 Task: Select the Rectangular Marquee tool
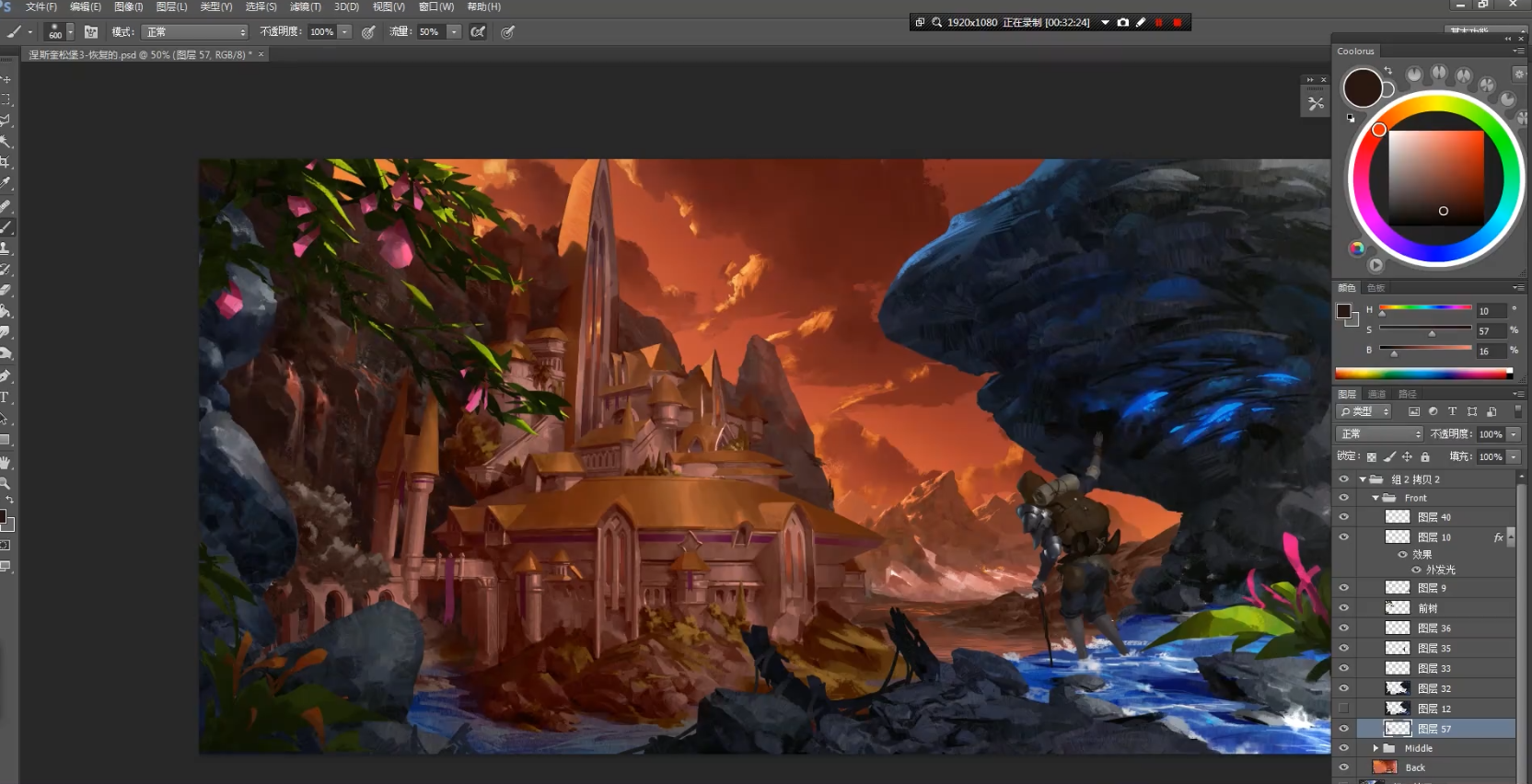pos(5,99)
